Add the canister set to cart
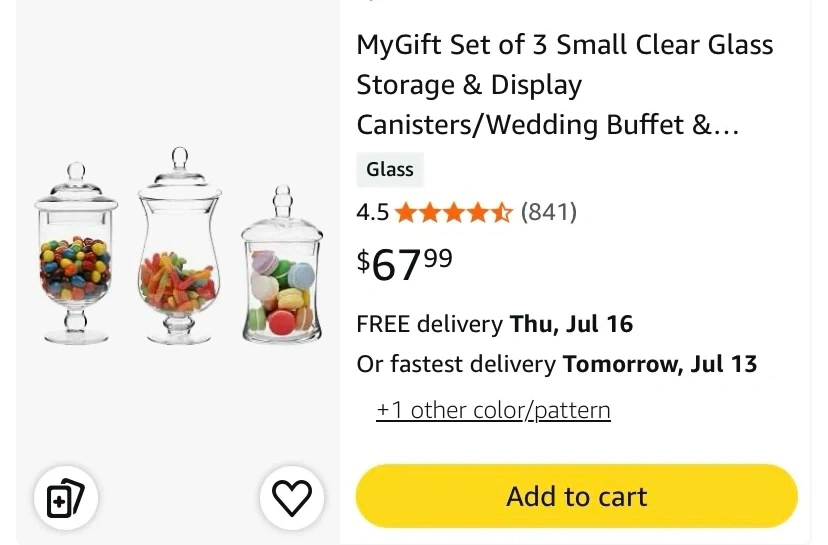Screen dimensions: 828x545 pyautogui.click(x=577, y=496)
